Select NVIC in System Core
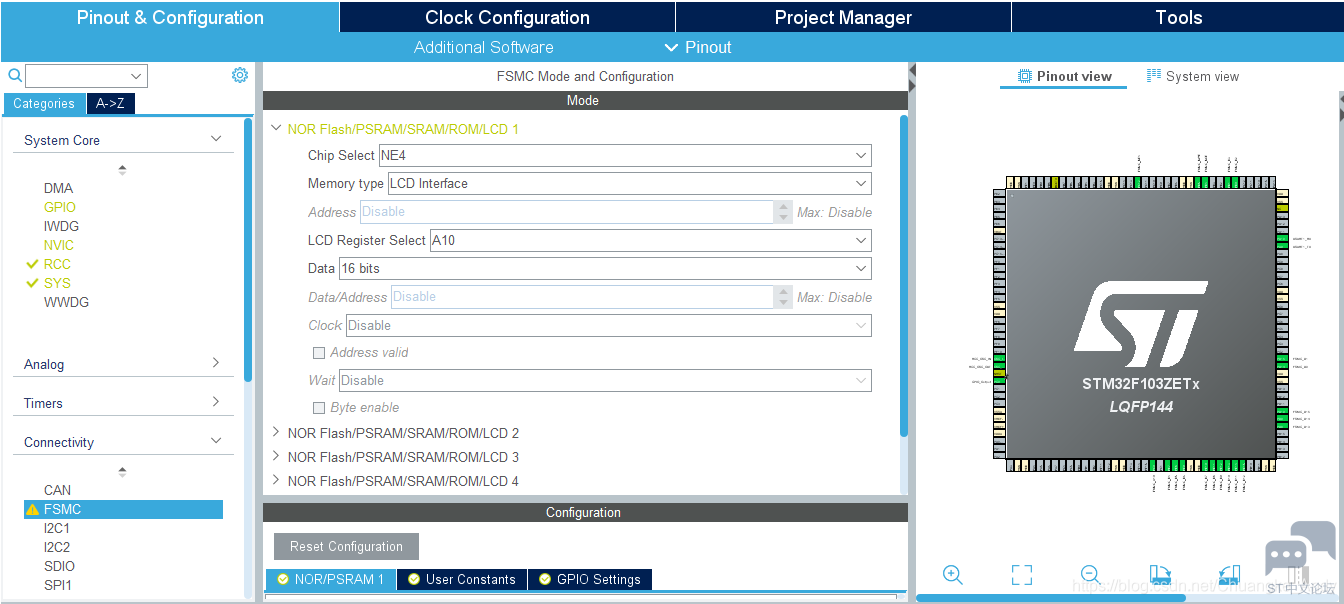1344x604 pixels. point(58,245)
